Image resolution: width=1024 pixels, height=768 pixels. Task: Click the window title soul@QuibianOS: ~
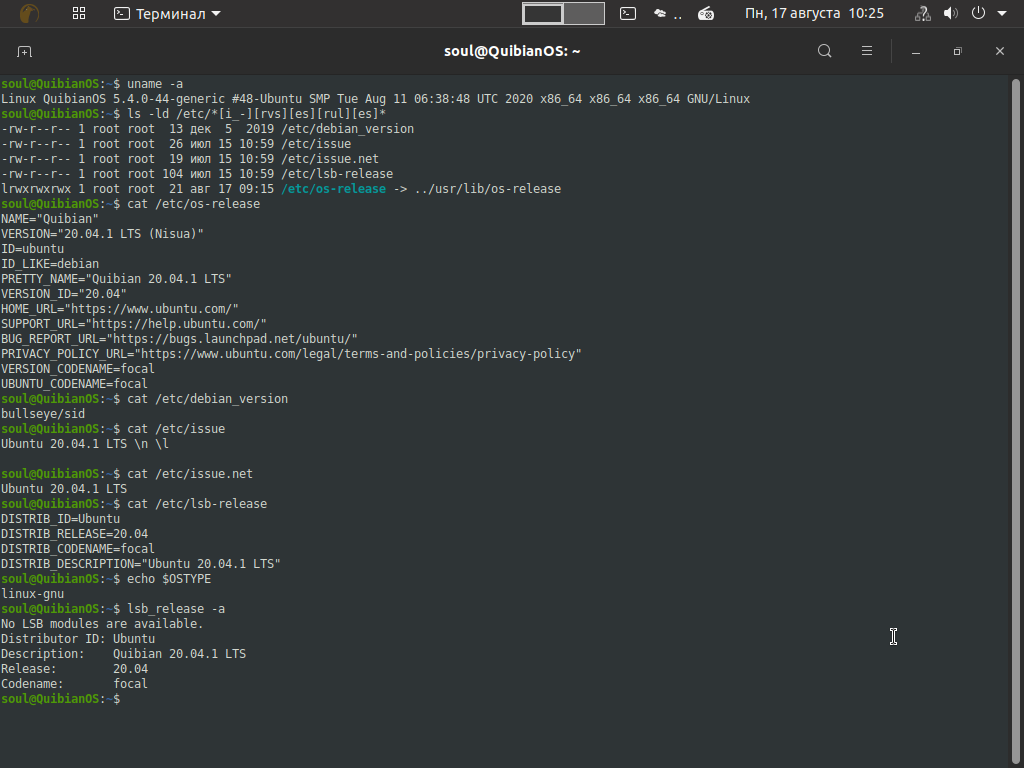[x=512, y=51]
